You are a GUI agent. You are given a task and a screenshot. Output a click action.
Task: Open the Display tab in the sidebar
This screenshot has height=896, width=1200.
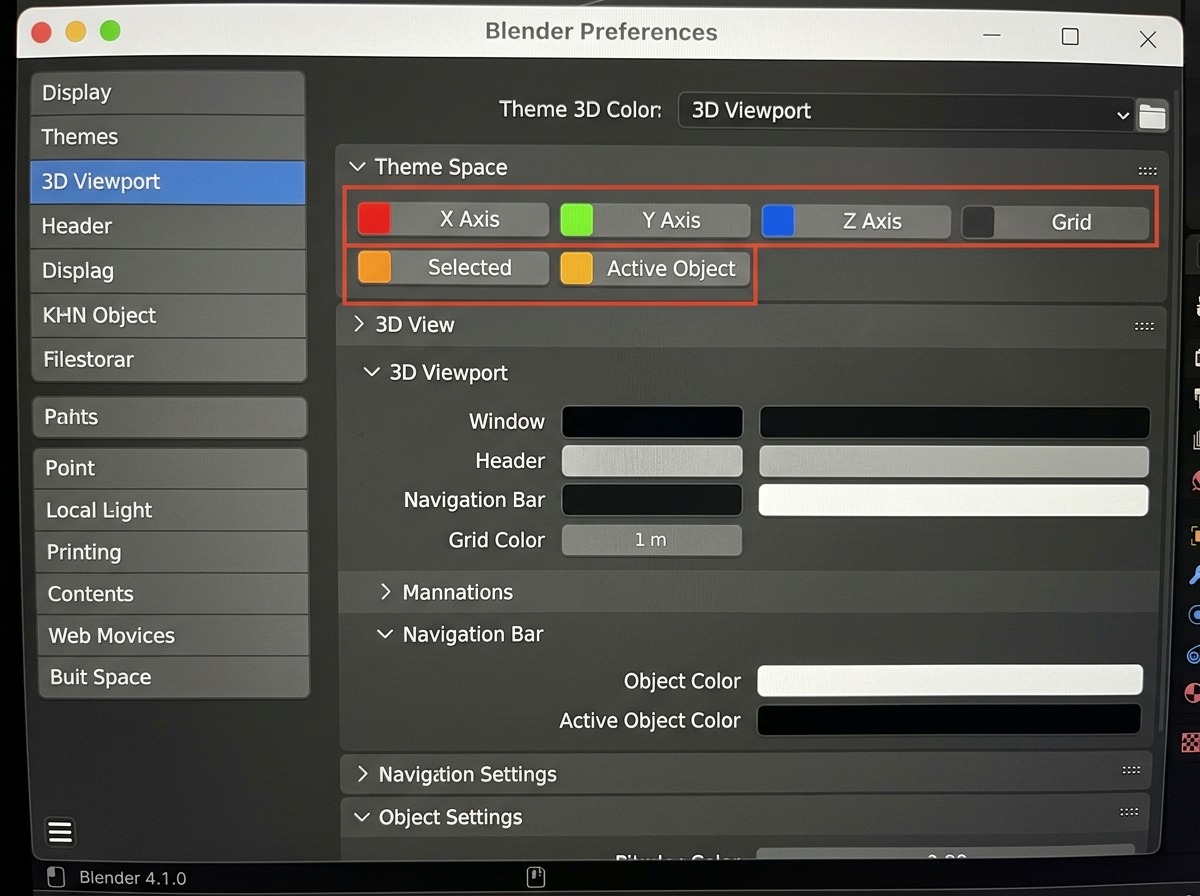[x=168, y=93]
